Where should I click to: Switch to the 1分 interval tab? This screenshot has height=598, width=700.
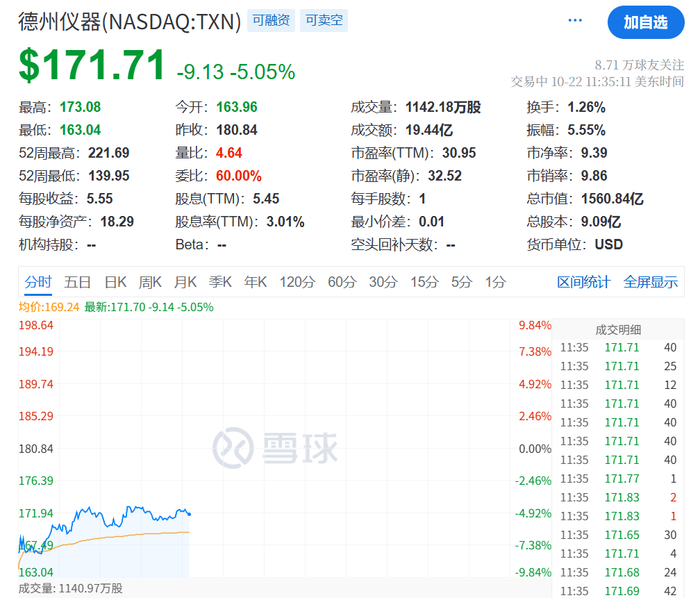[496, 282]
